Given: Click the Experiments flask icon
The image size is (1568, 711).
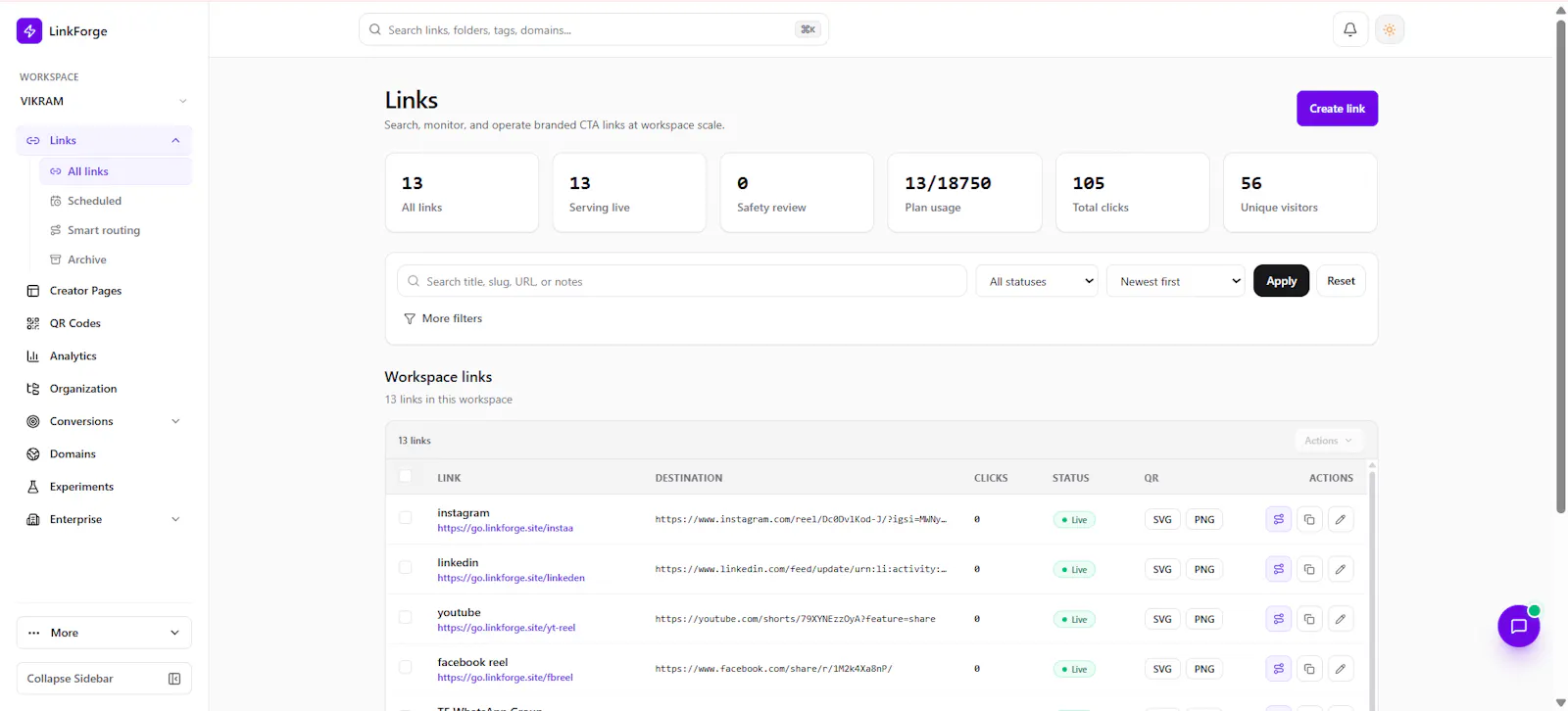Looking at the screenshot, I should click(x=33, y=487).
